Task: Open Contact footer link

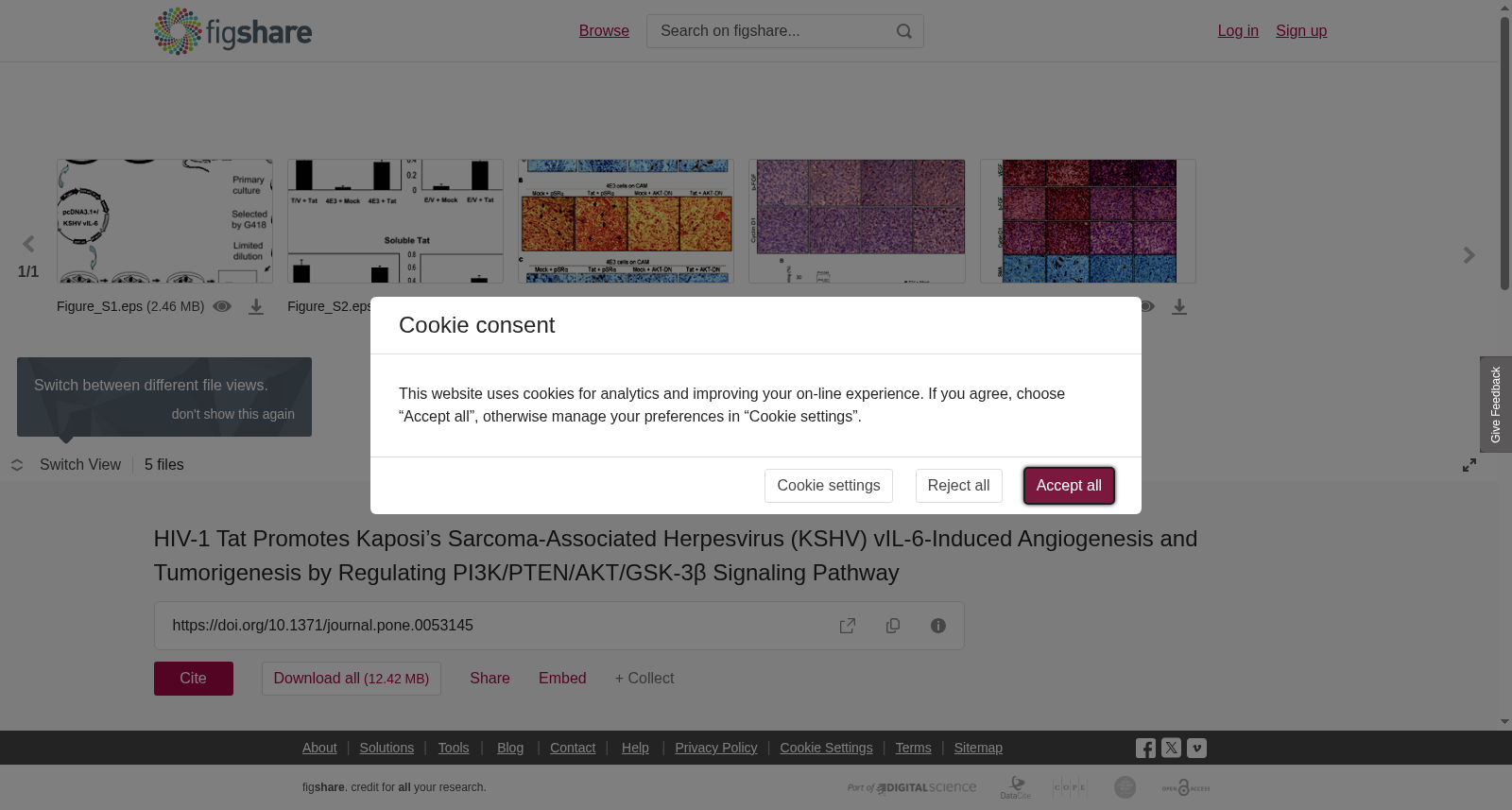Action: (573, 748)
